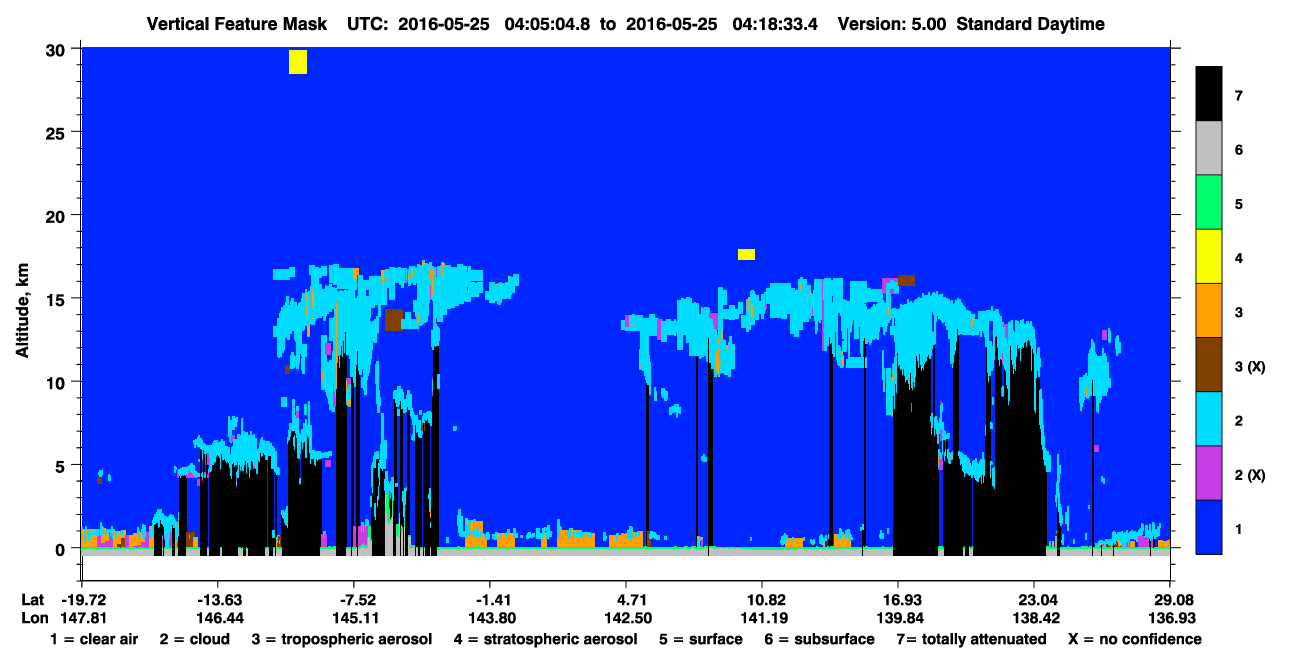The image size is (1300, 667).
Task: Click longitude value 146.44
Action: pyautogui.click(x=219, y=617)
